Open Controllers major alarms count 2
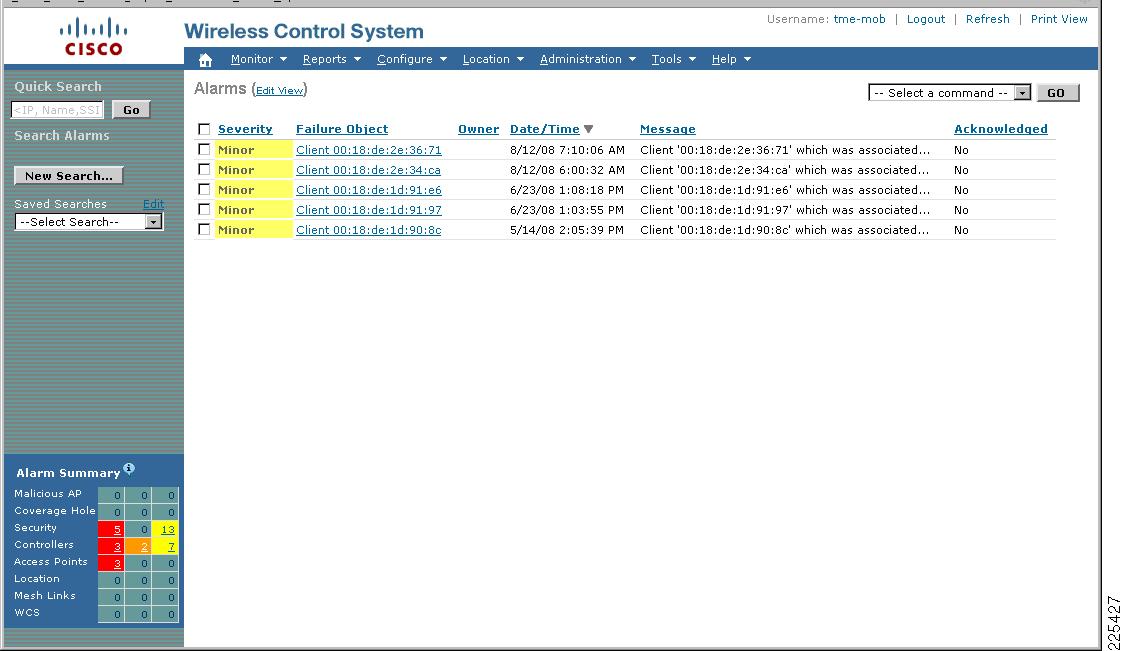Viewport: 1121px width, 651px height. 144,547
